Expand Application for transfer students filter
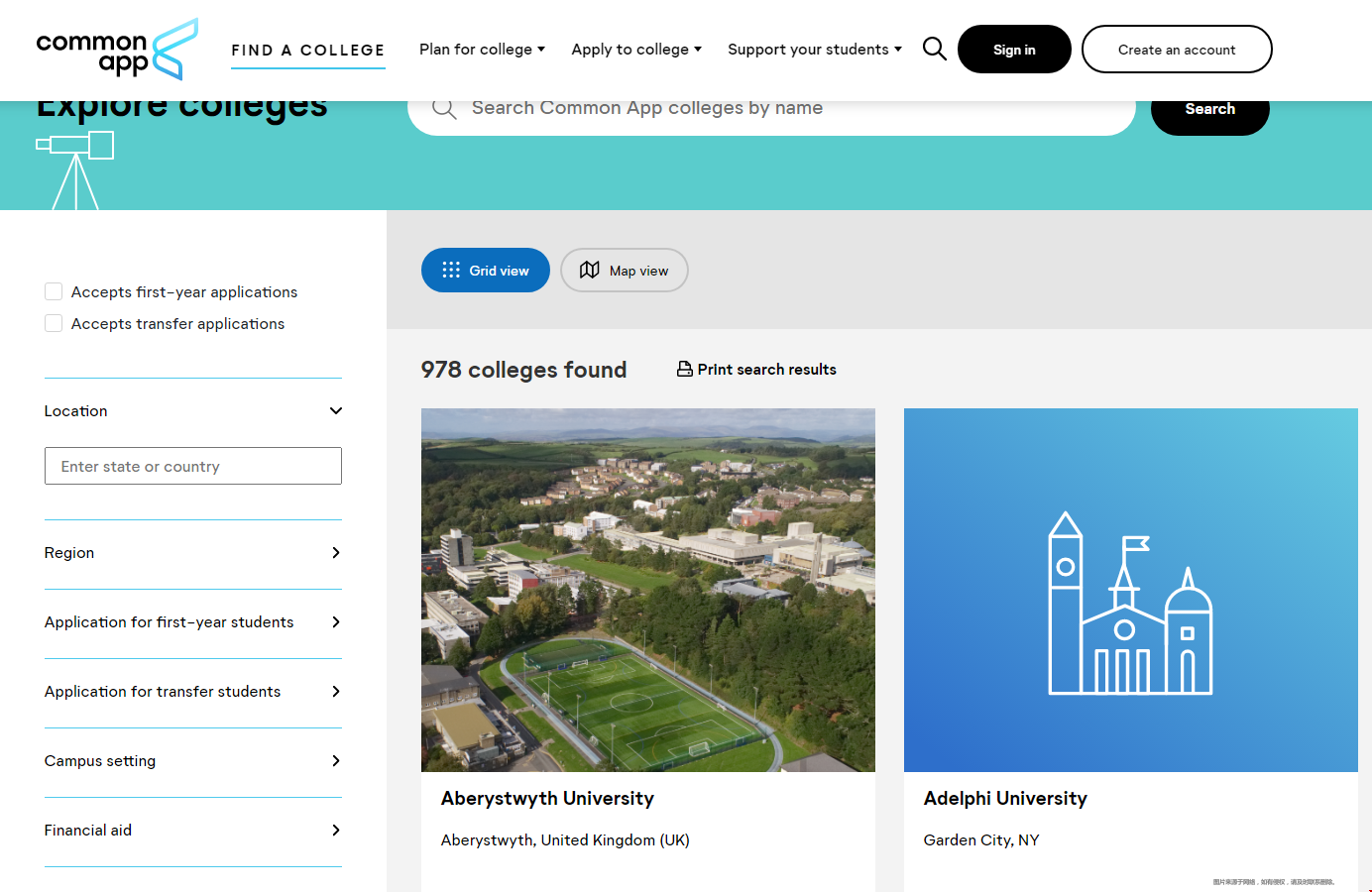Image resolution: width=1372 pixels, height=892 pixels. (x=193, y=692)
